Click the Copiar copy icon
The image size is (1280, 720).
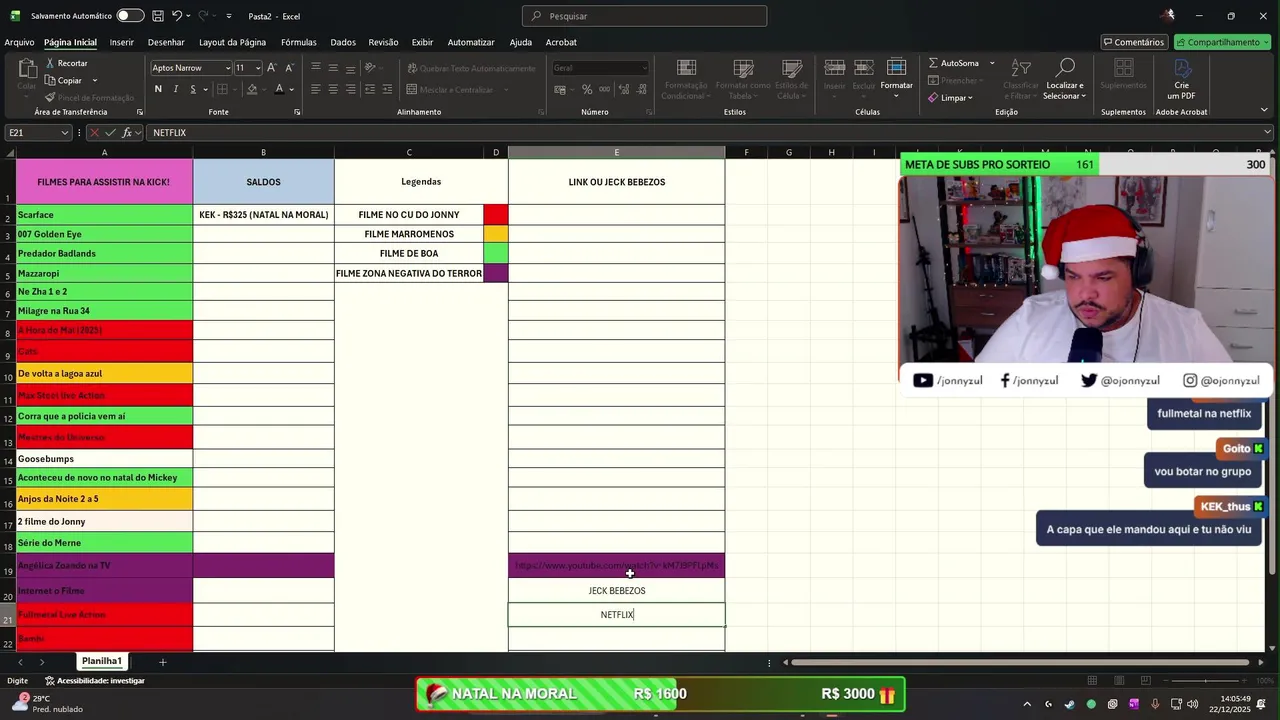click(x=50, y=80)
